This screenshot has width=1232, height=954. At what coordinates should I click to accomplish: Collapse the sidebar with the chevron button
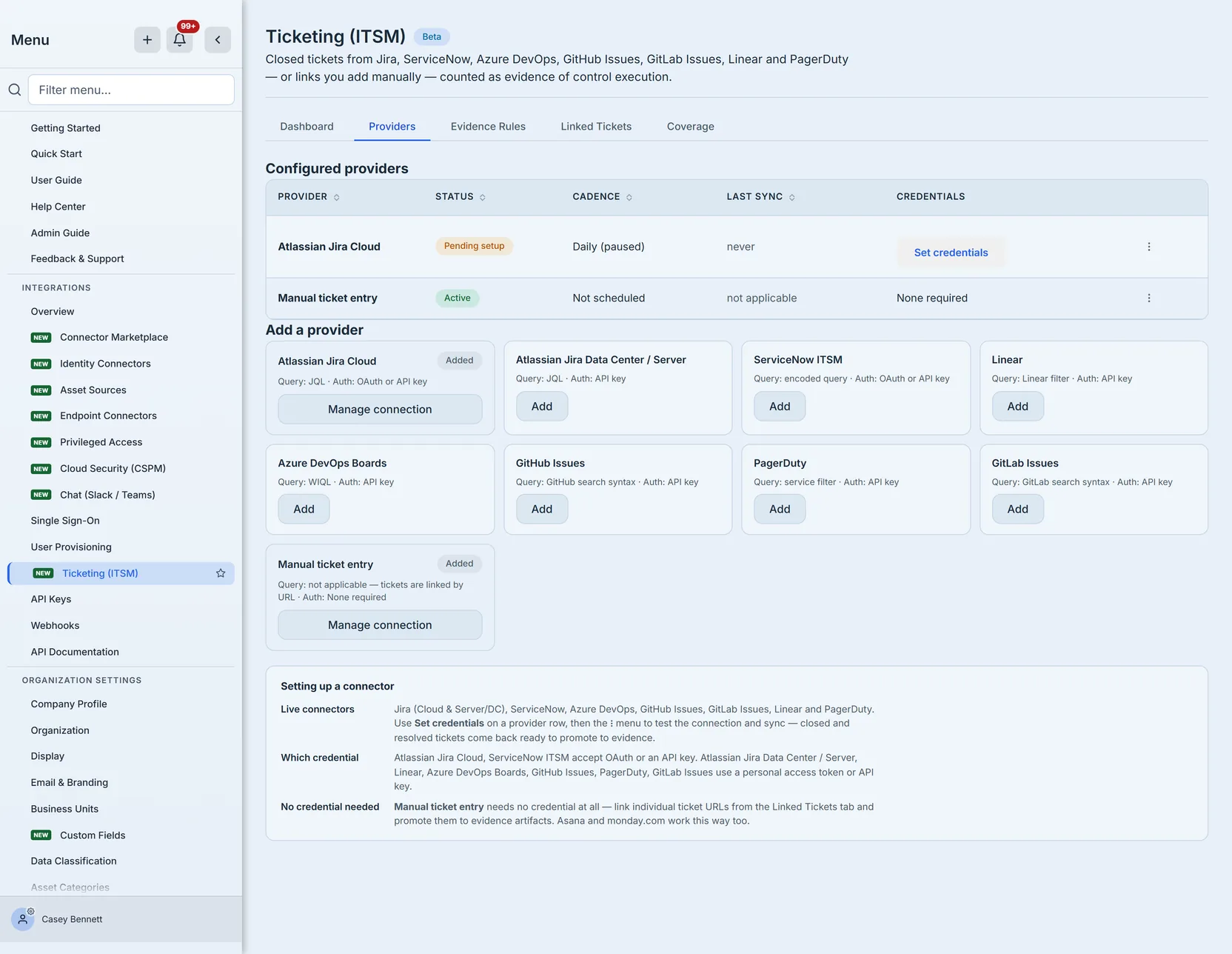tap(218, 40)
